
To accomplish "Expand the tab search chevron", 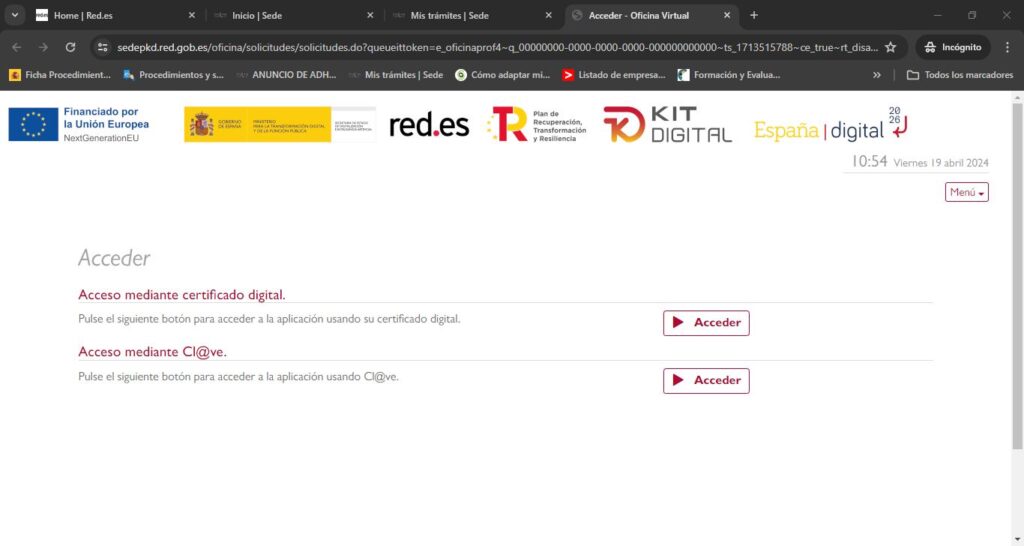I will 14,15.
